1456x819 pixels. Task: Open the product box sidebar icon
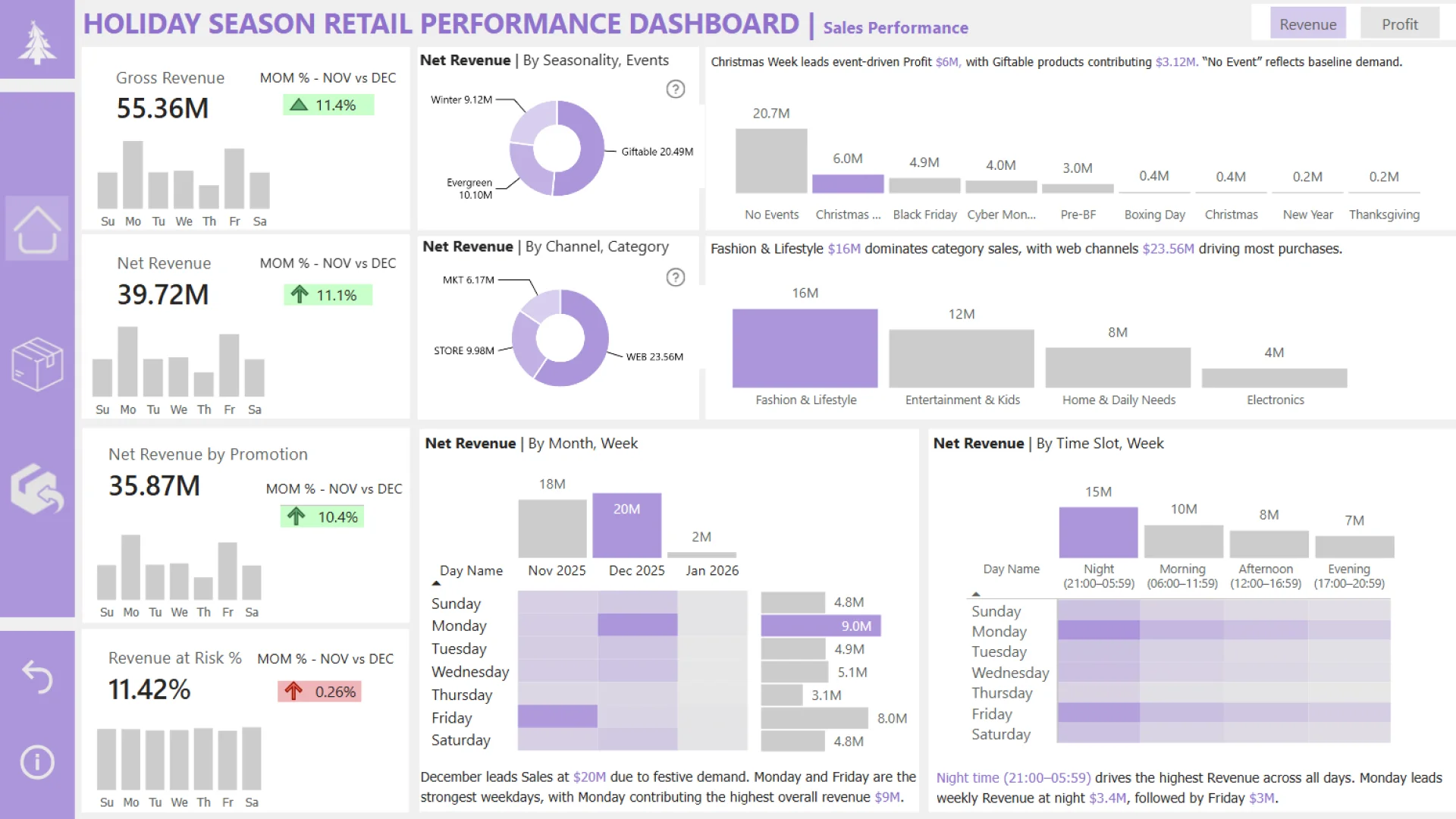[x=36, y=364]
